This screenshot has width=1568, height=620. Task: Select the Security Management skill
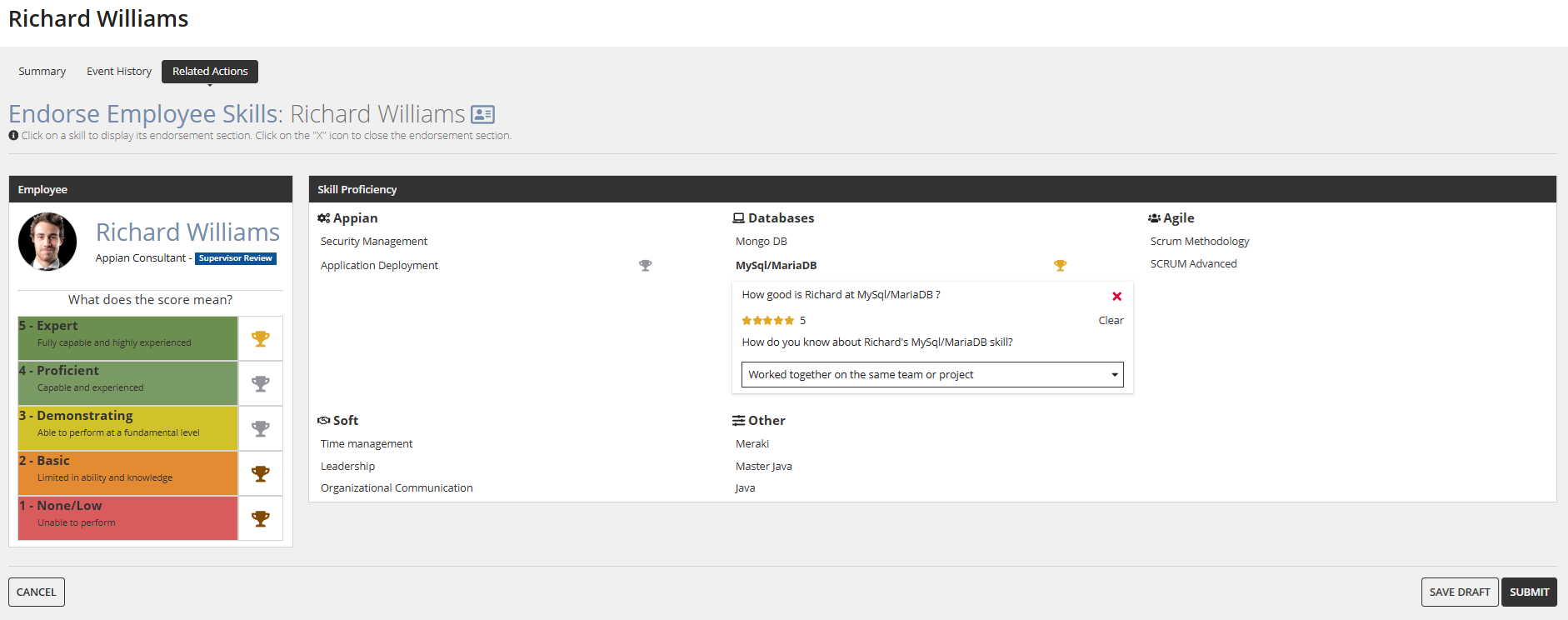(374, 242)
